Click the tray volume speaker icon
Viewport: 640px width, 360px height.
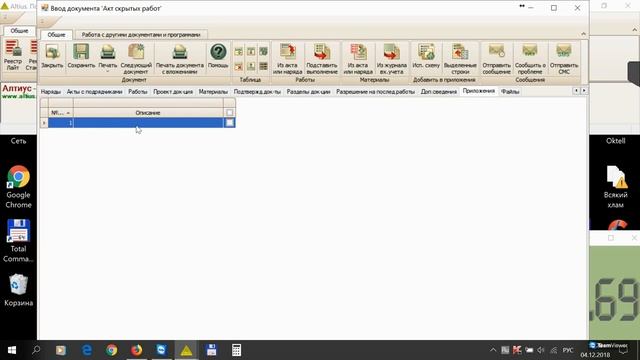tap(541, 350)
